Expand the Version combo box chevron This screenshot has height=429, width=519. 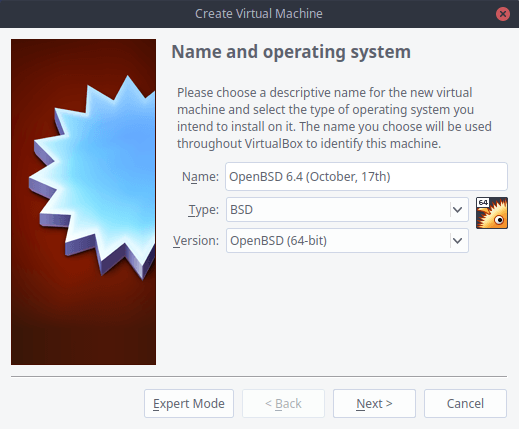(458, 240)
